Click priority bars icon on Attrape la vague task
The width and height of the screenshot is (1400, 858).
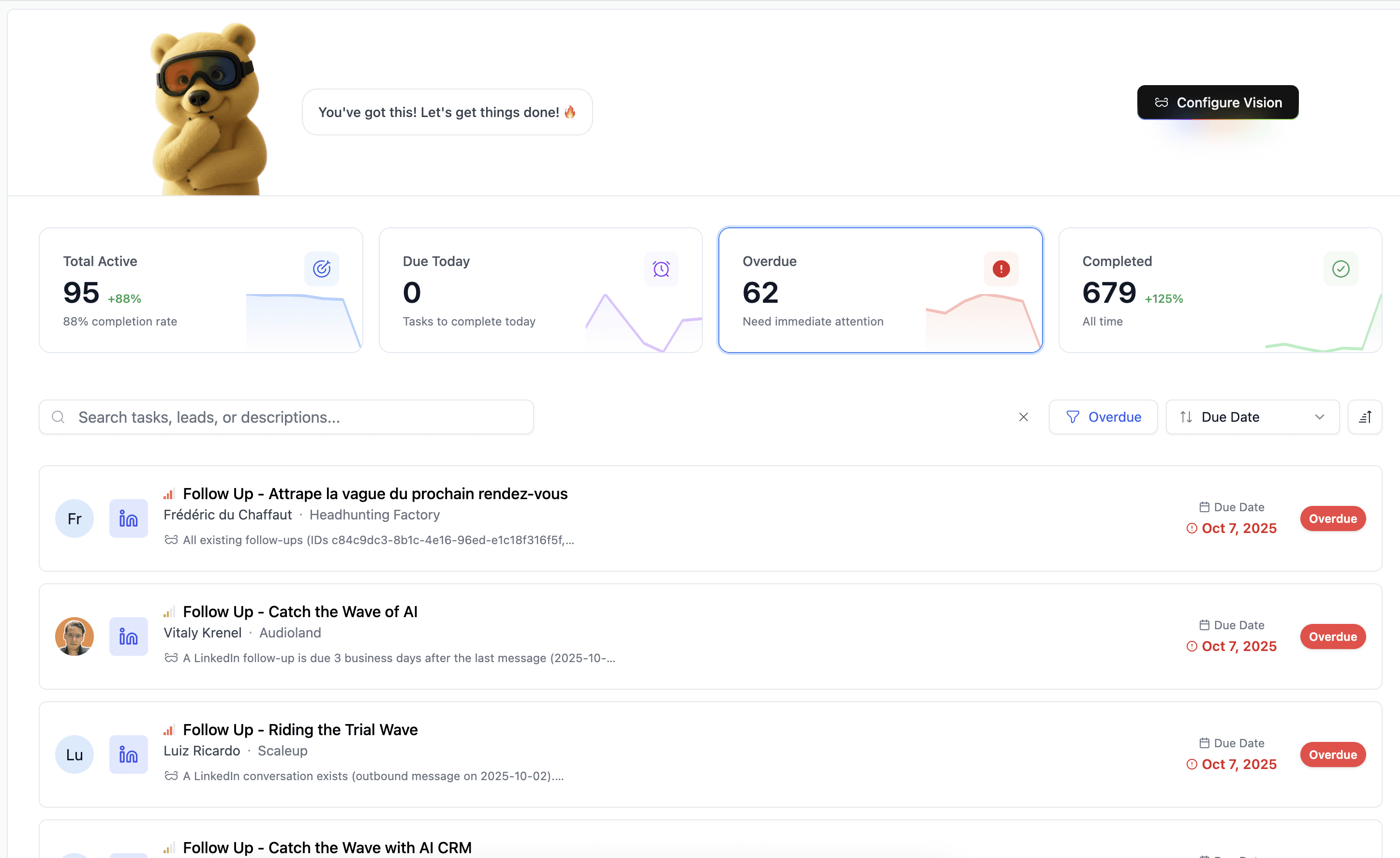coord(168,494)
